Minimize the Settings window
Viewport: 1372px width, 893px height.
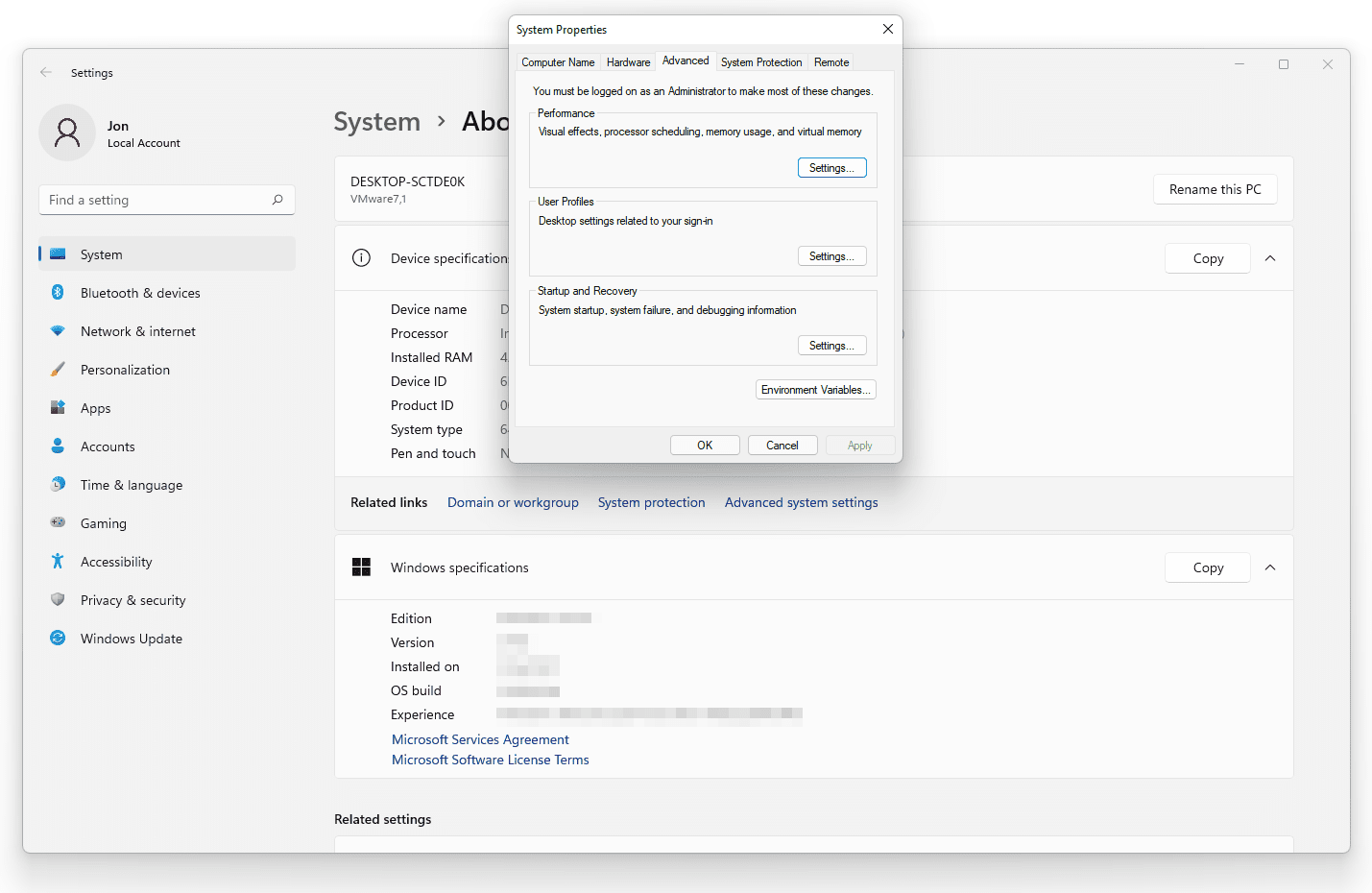(x=1240, y=64)
